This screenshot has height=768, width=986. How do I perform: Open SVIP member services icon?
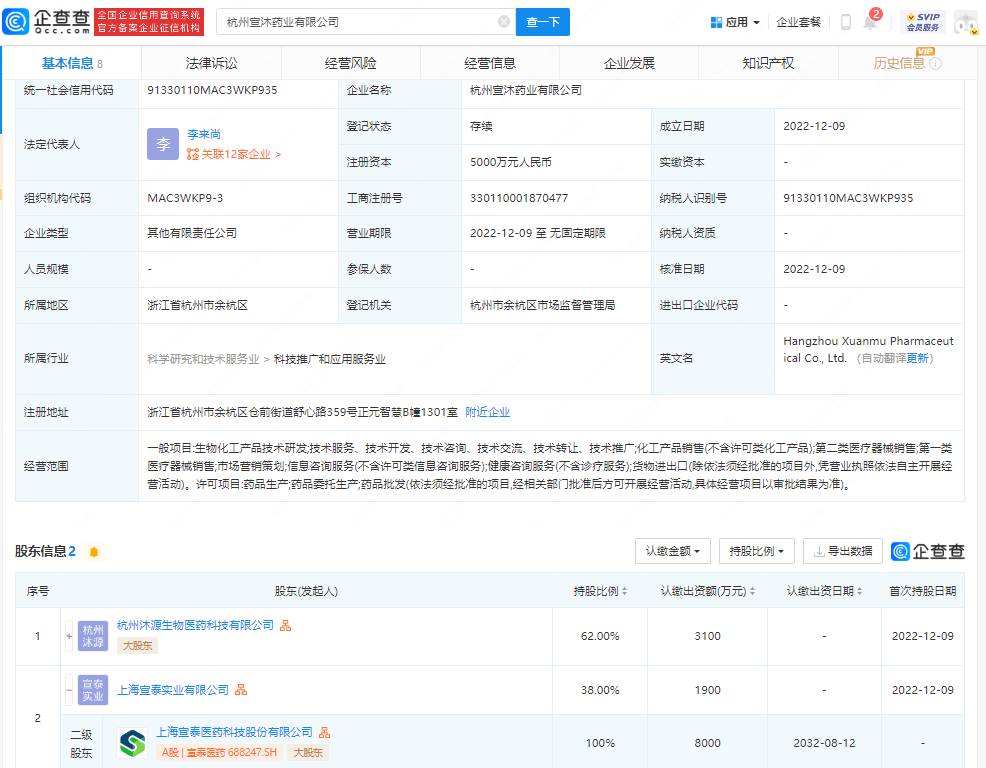pos(922,22)
